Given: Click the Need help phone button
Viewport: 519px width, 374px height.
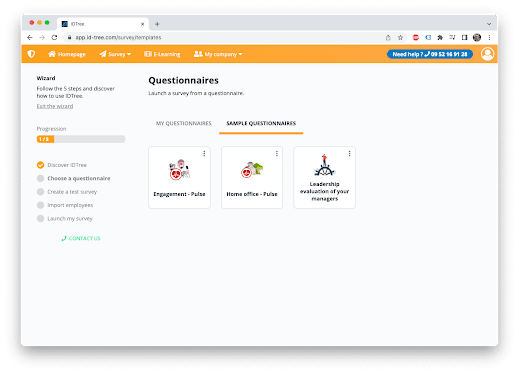Looking at the screenshot, I should [x=430, y=54].
